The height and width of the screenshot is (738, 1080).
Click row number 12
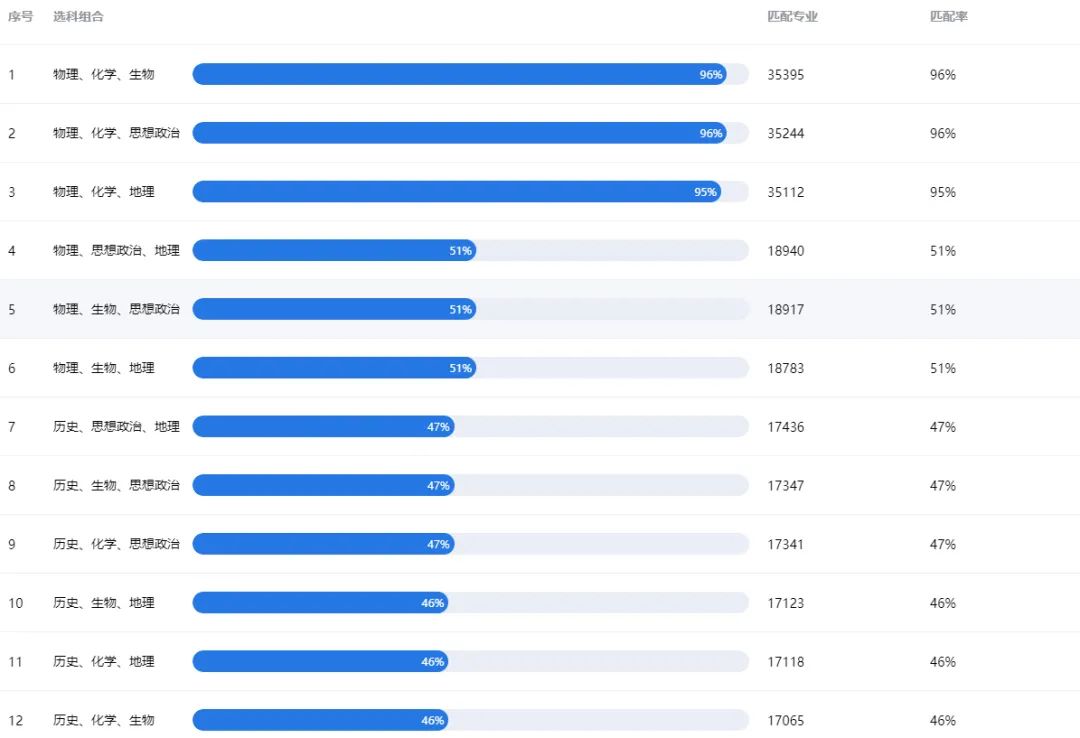pyautogui.click(x=16, y=720)
